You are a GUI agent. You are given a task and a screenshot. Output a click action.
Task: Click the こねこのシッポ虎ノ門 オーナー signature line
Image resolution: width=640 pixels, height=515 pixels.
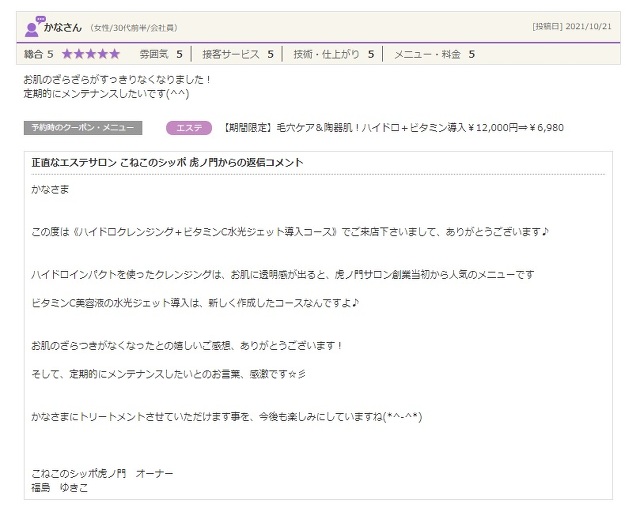(x=103, y=475)
